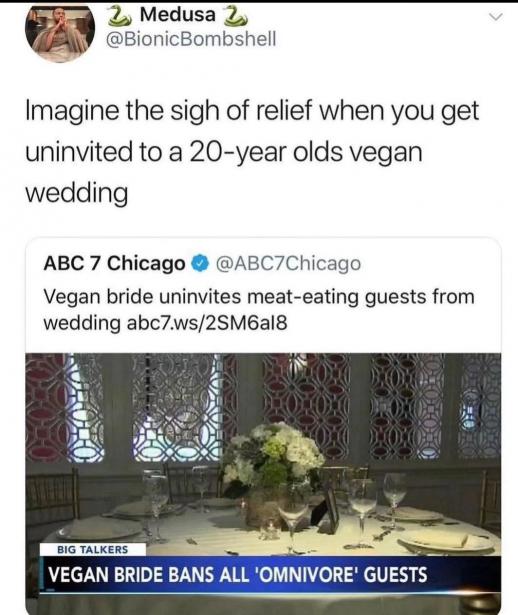Open ABC 7 Chicago account name

(x=115, y=263)
